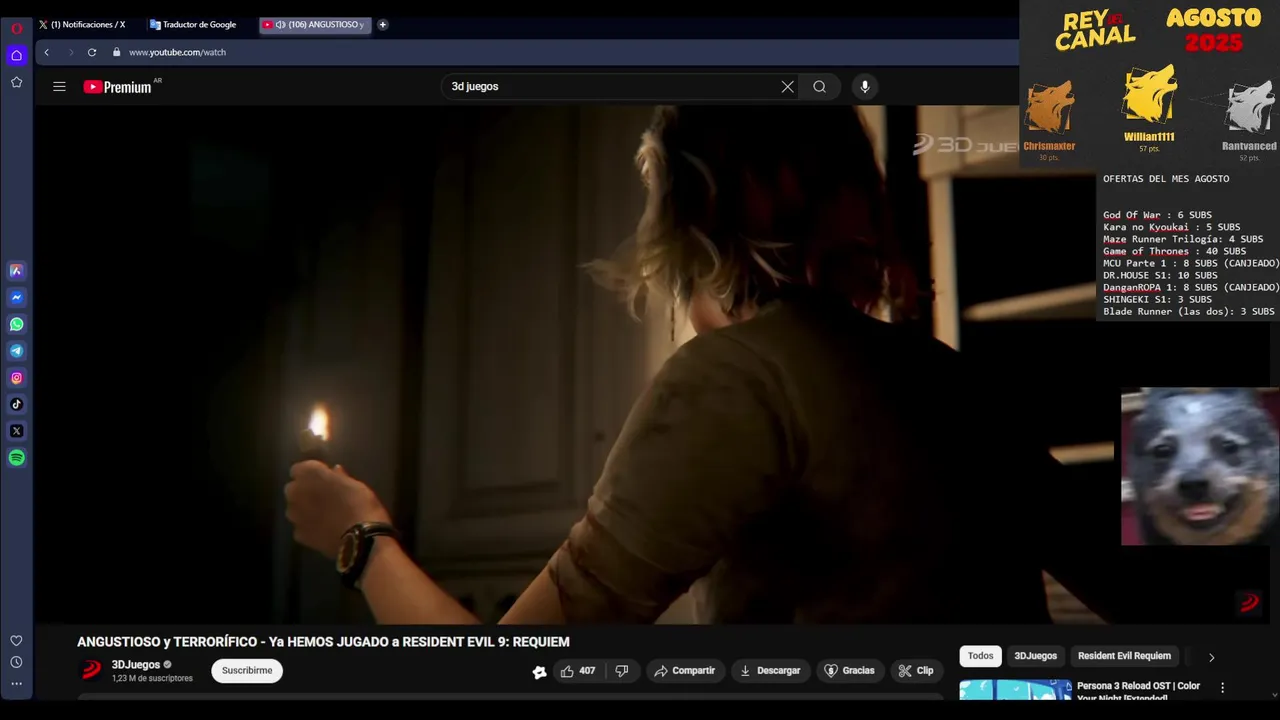The image size is (1280, 720).
Task: Open Persona 3 Reload OST video title
Action: pos(1138,691)
